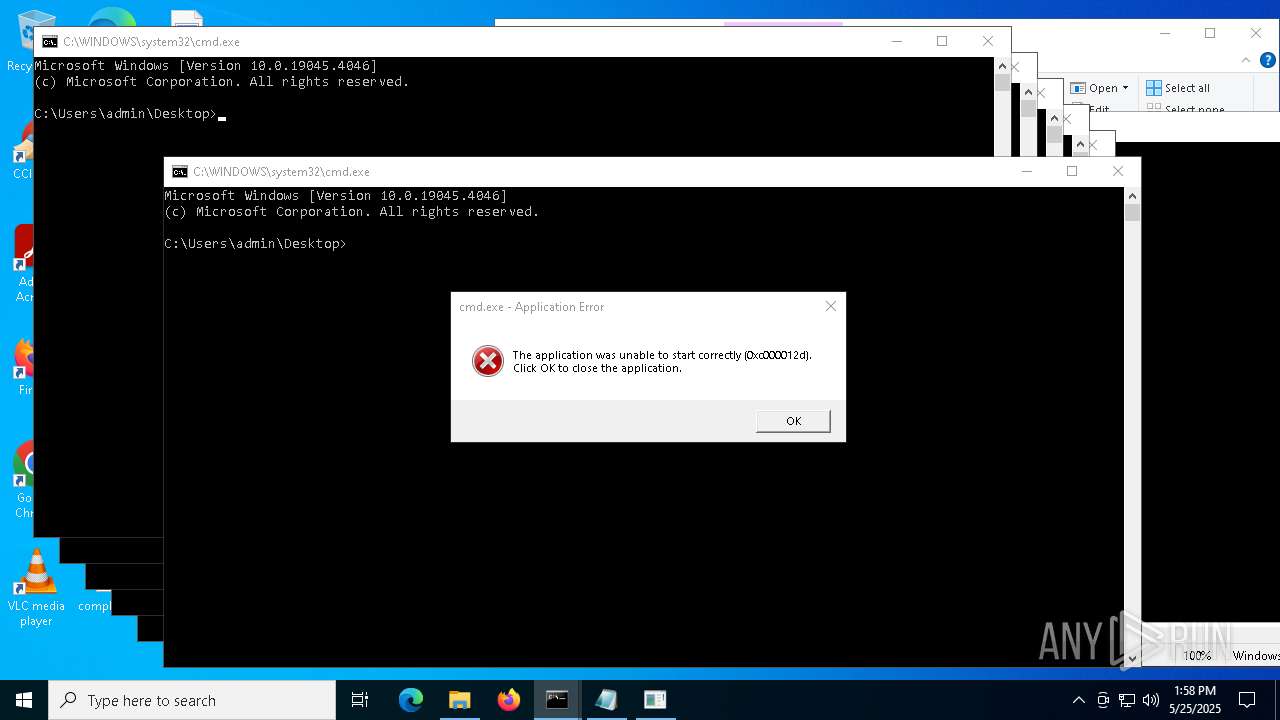
Task: Open Explorer help question mark icon
Action: coord(1266,60)
